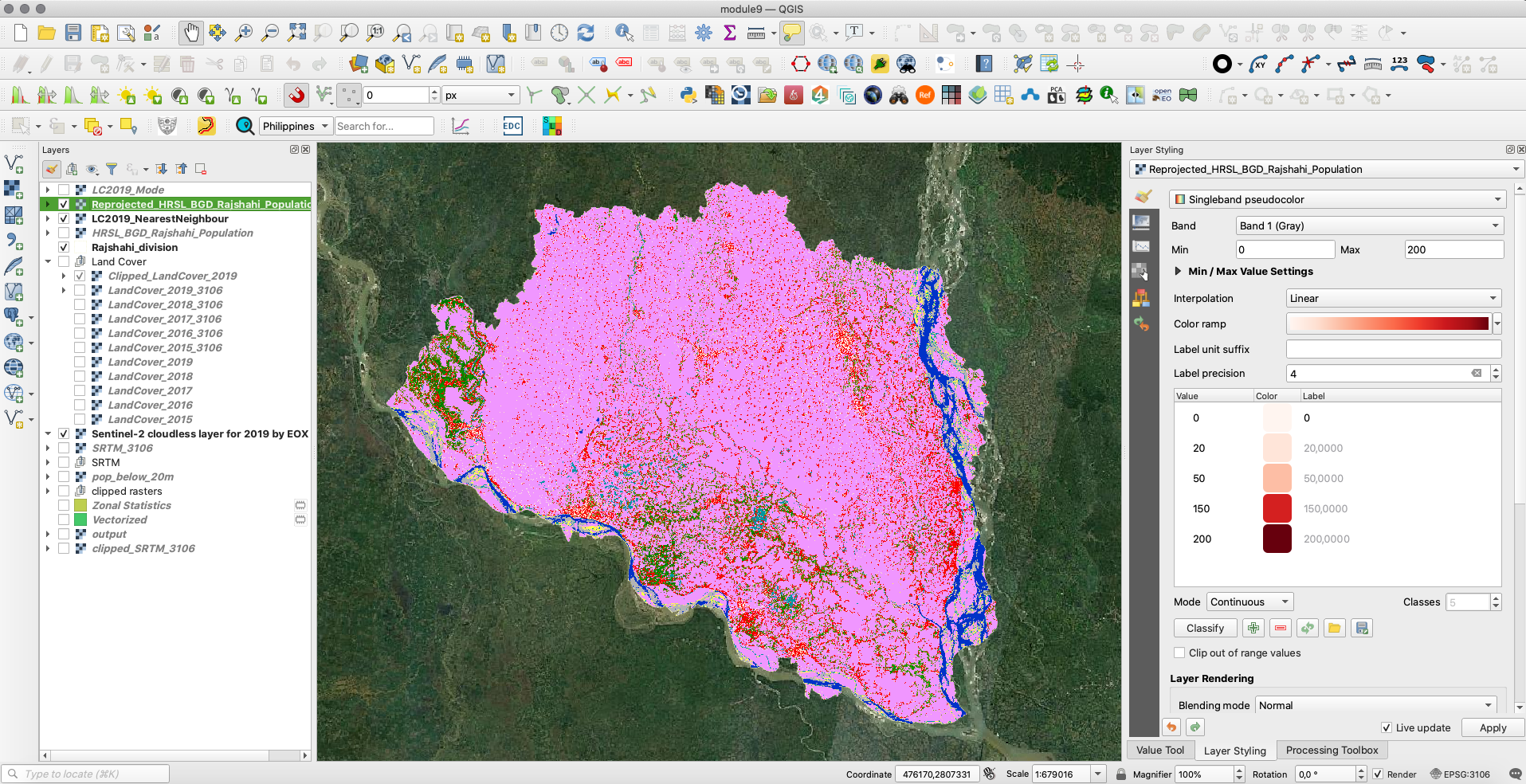
Task: Click the remove layer icon in Layers panel
Action: click(x=201, y=169)
